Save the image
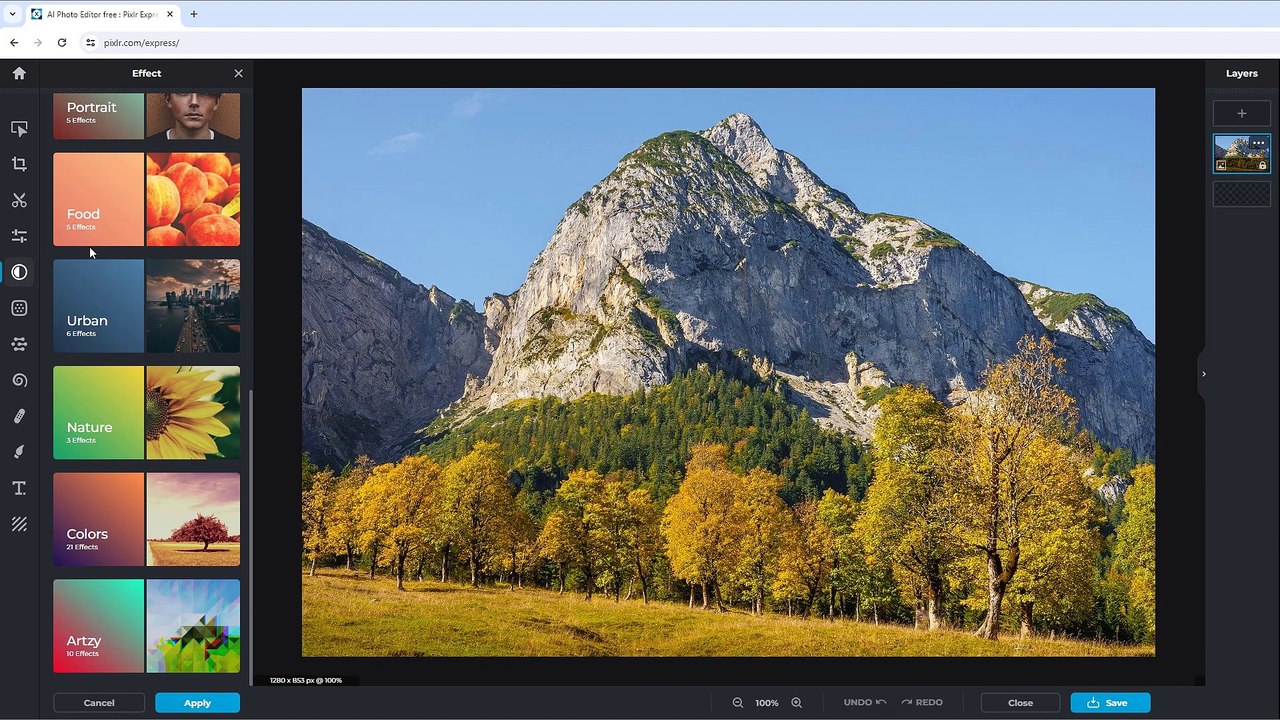Viewport: 1280px width, 720px height. pos(1110,703)
